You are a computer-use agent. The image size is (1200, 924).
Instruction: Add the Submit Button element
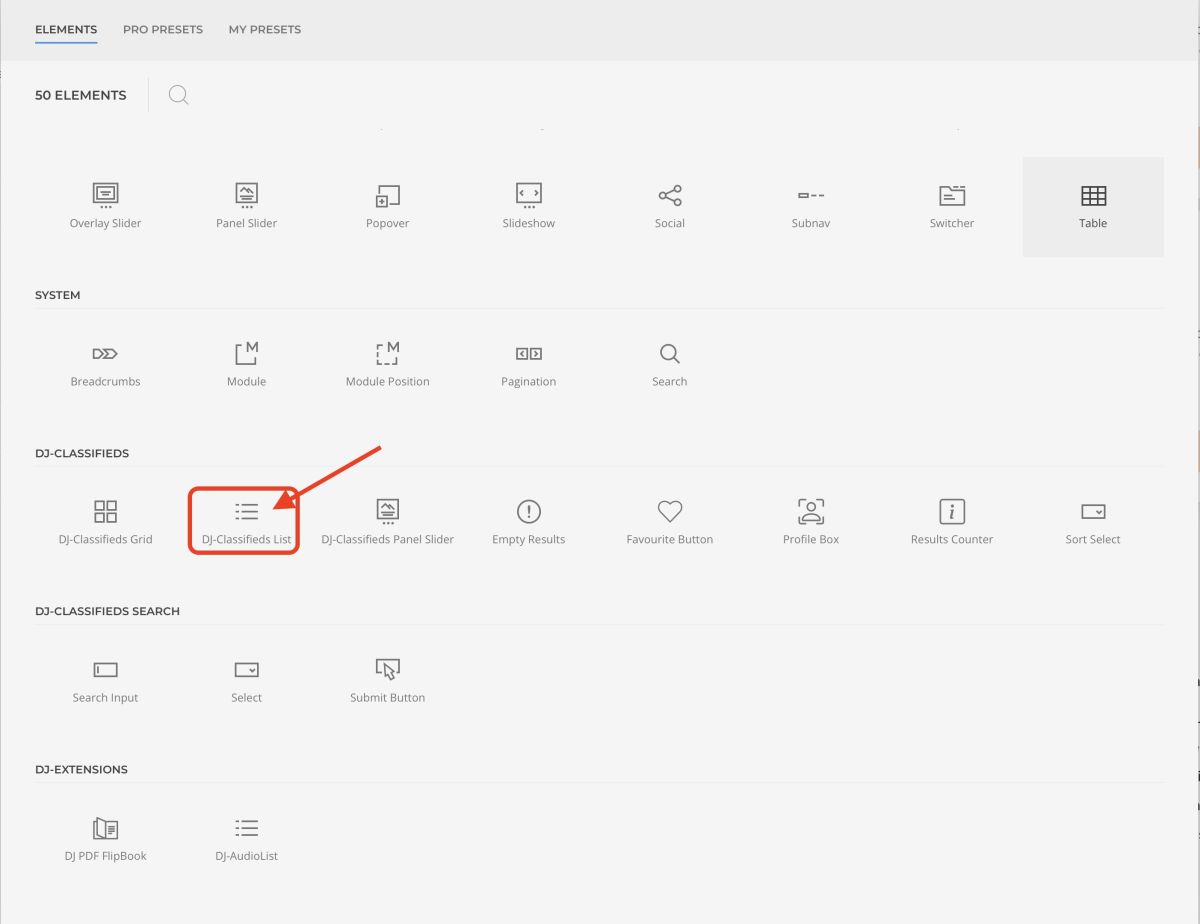pos(387,681)
